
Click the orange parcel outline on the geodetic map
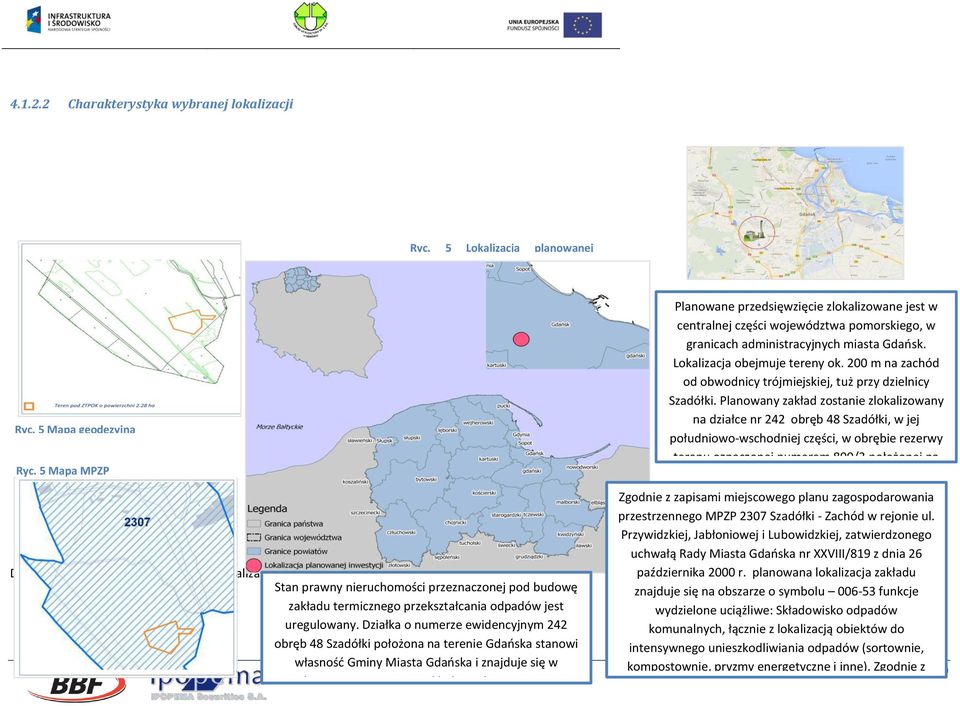(x=190, y=321)
